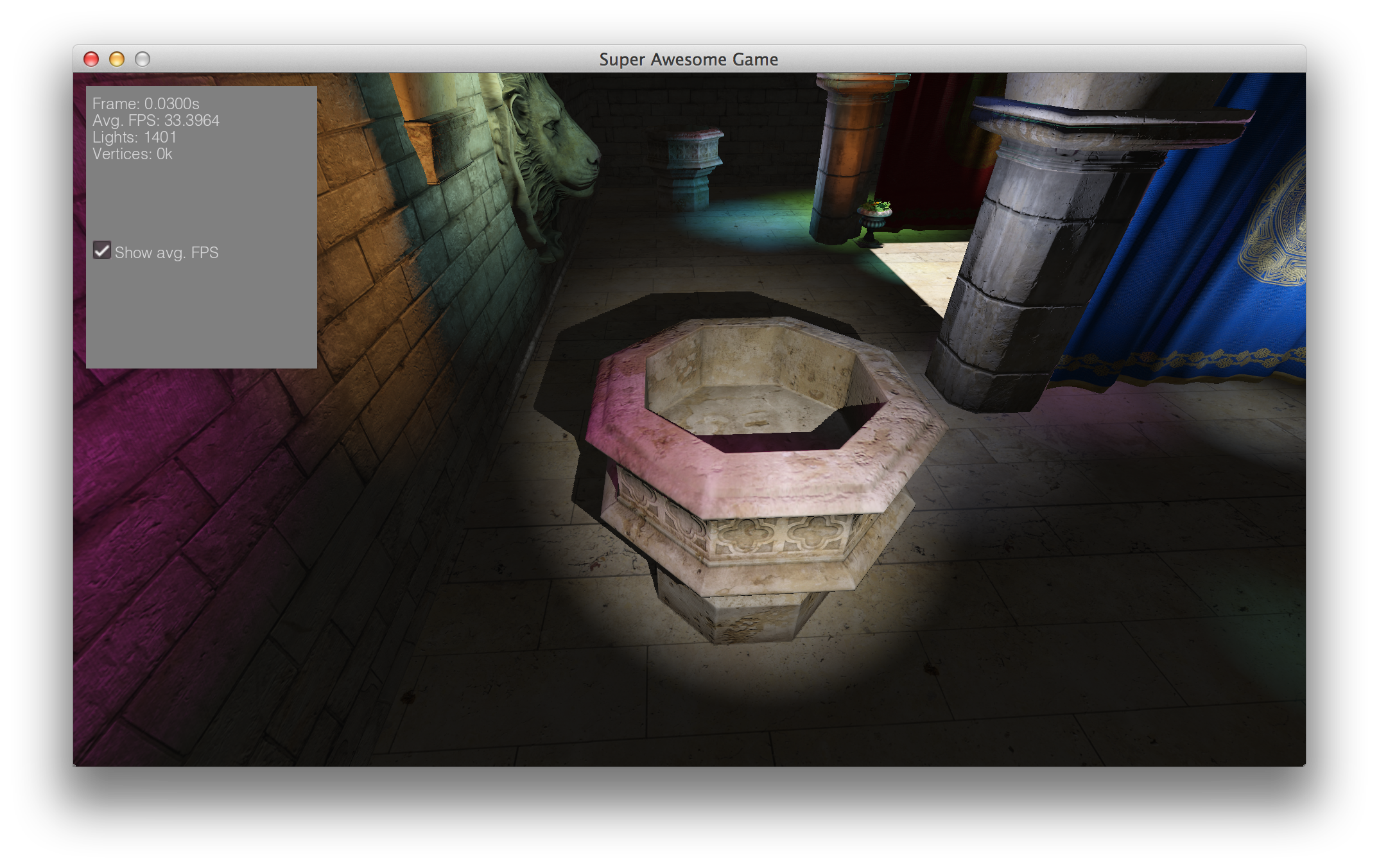Click the 'Super Awesome Game' title text

[688, 60]
